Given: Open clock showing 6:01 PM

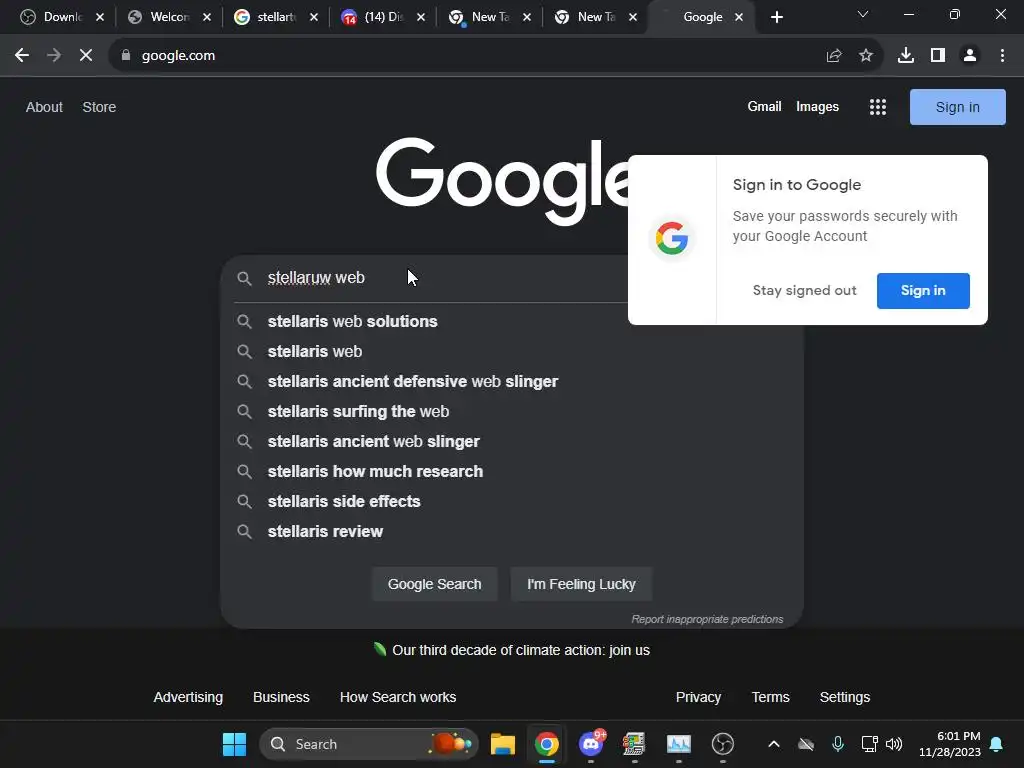Looking at the screenshot, I should coord(950,744).
